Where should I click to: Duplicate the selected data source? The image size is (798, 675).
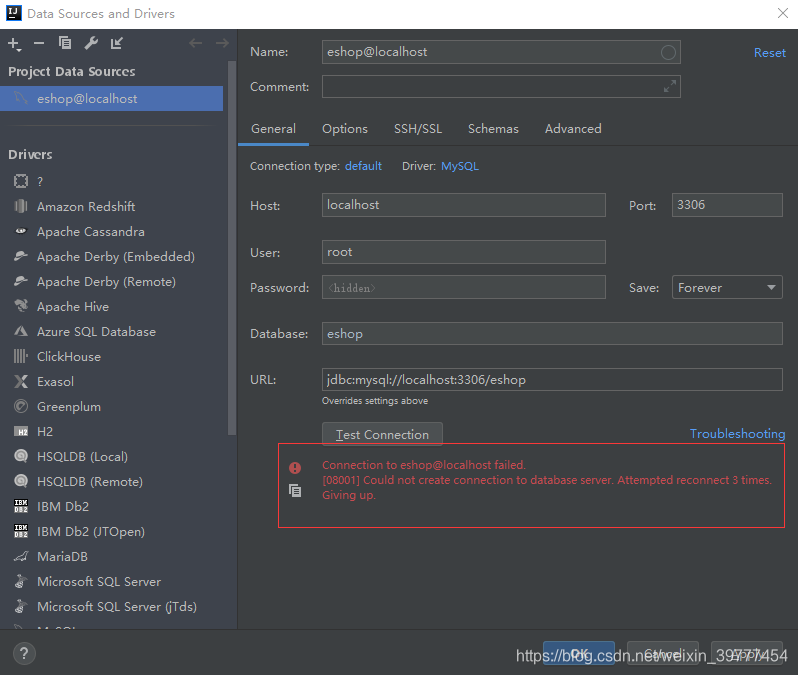(65, 43)
